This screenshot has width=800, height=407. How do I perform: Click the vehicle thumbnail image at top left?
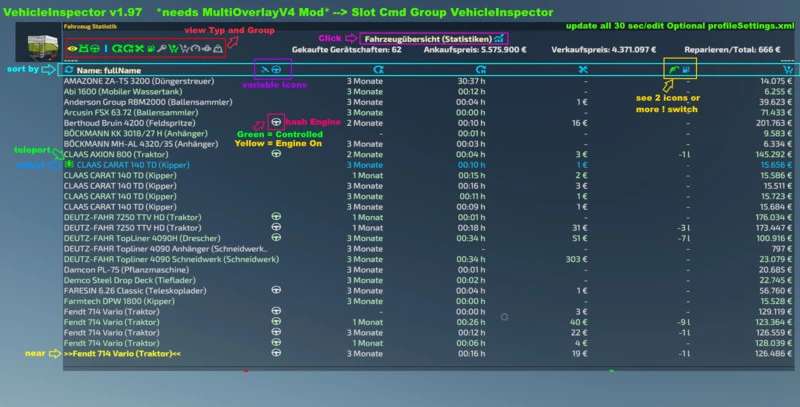(42, 44)
